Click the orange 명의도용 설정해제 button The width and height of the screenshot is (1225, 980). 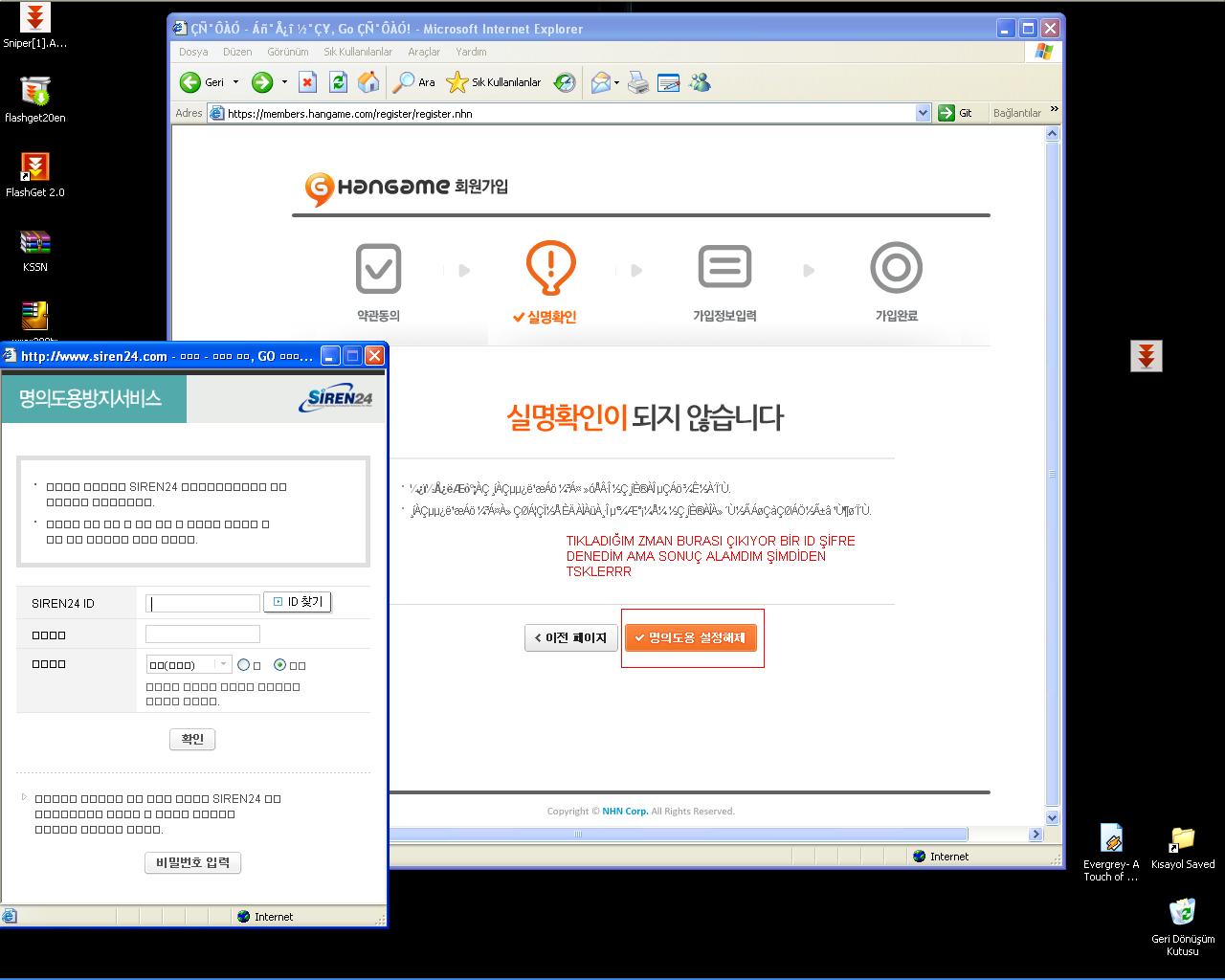690,637
